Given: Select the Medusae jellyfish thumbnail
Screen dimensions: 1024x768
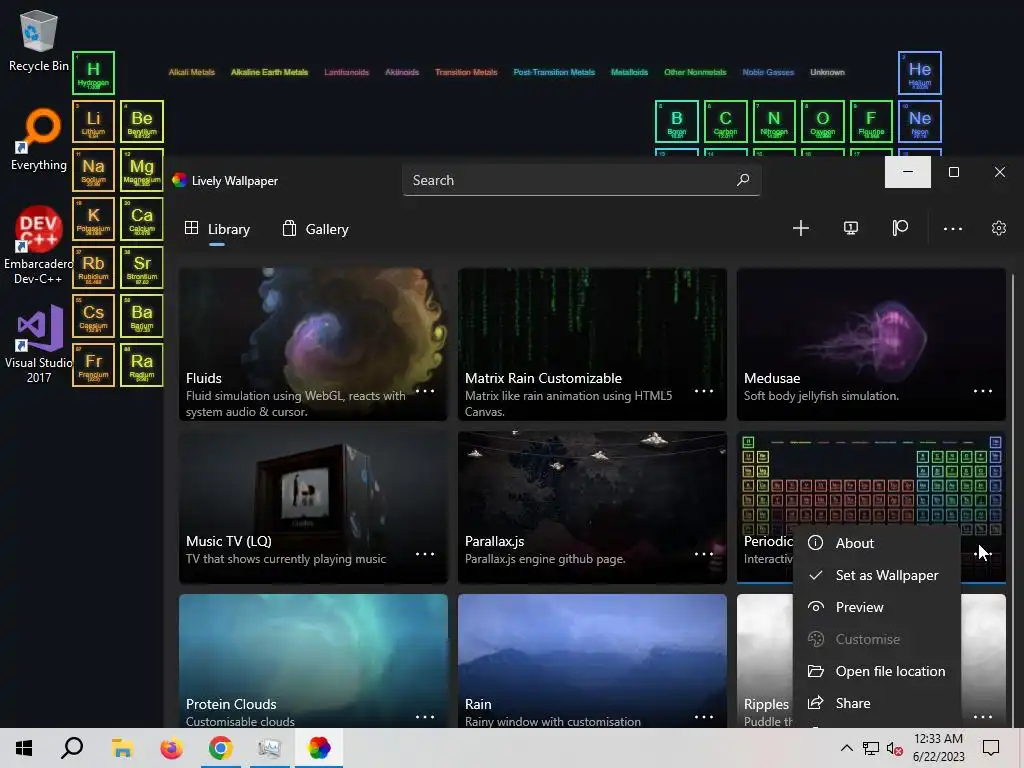Looking at the screenshot, I should point(871,344).
